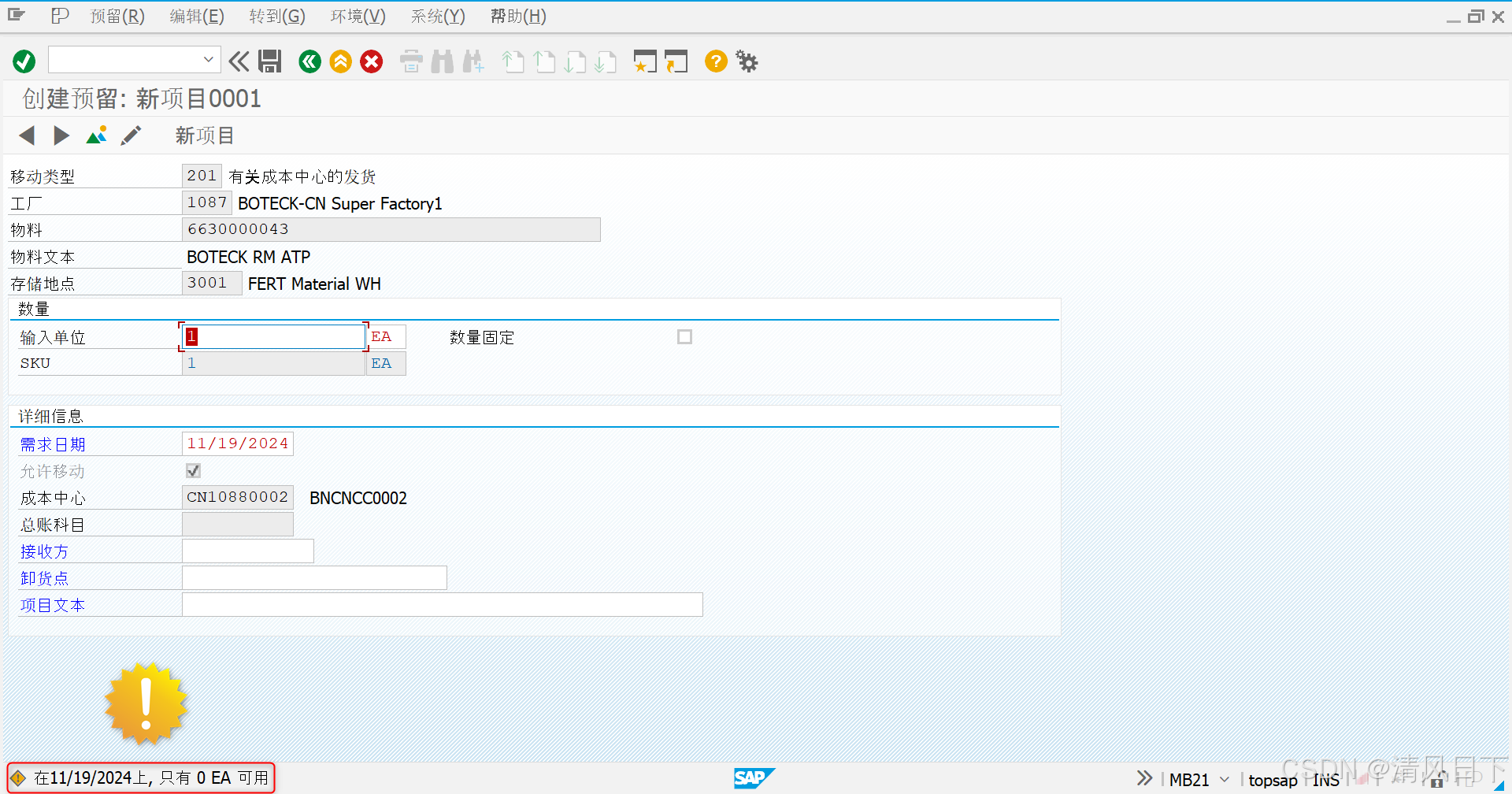Open the 环境(V) menu
The height and width of the screenshot is (794, 1512).
[358, 16]
